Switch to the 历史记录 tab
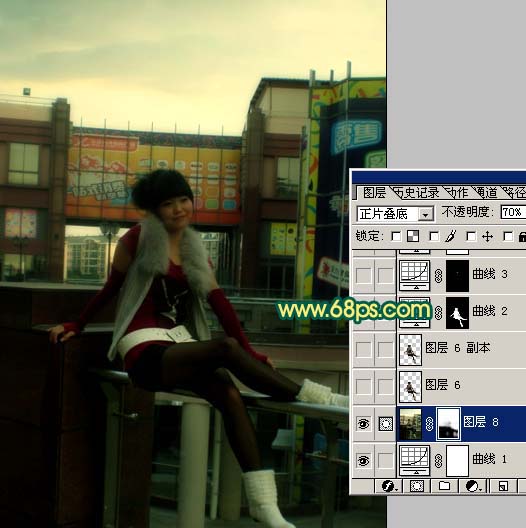The width and height of the screenshot is (526, 528). pyautogui.click(x=417, y=193)
